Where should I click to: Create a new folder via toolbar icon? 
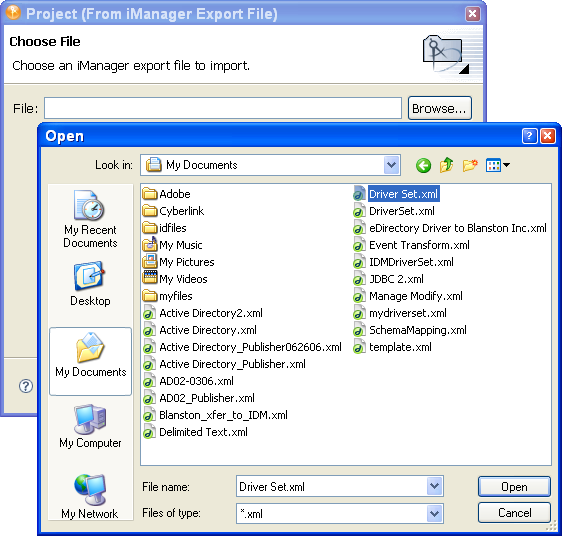[x=470, y=165]
